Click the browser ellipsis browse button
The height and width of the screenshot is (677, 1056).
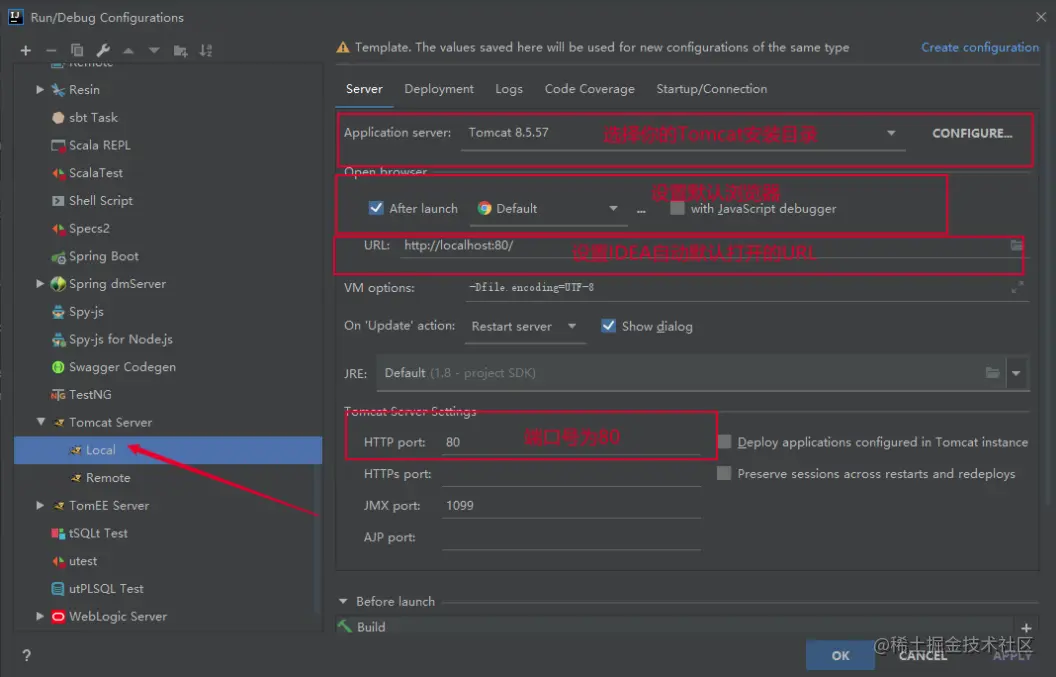pyautogui.click(x=641, y=210)
